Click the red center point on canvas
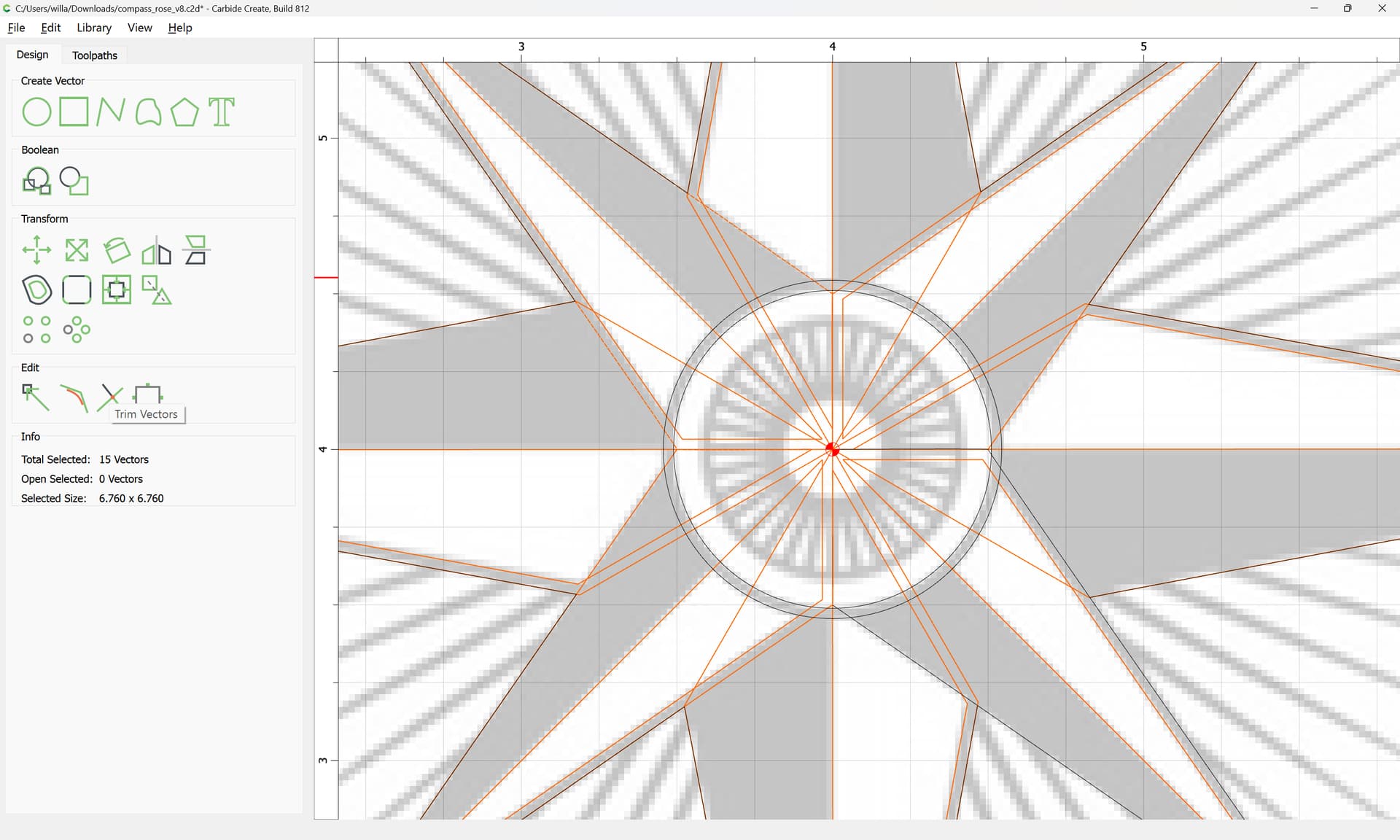Viewport: 1400px width, 840px height. [x=832, y=449]
